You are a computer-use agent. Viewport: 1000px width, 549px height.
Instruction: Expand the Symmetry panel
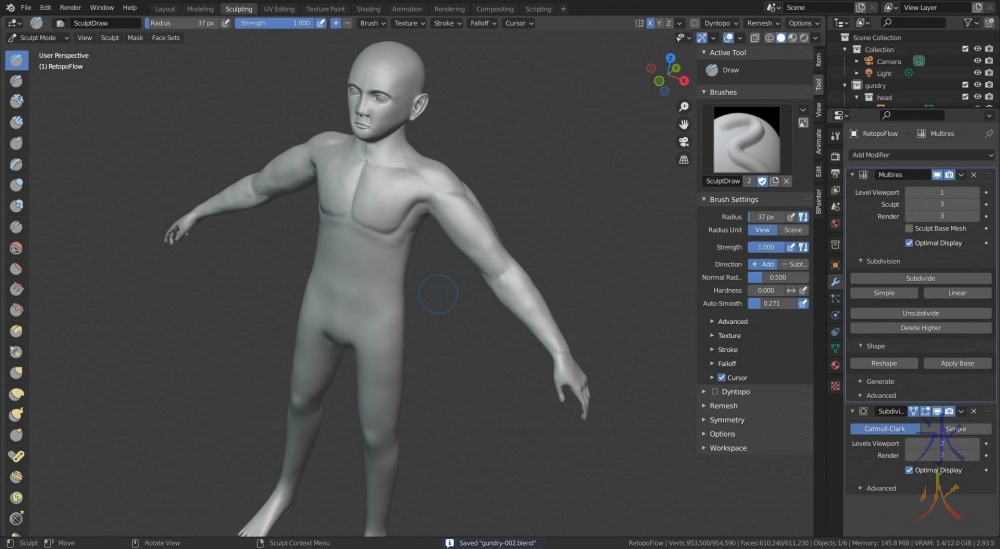(727, 420)
